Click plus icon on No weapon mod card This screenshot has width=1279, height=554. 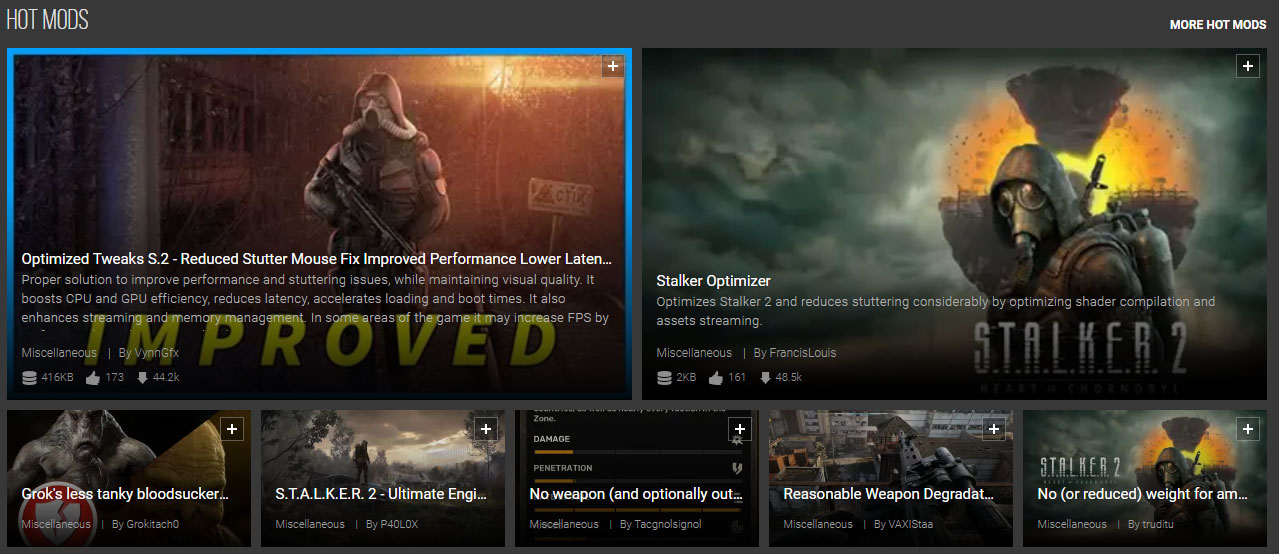(739, 428)
